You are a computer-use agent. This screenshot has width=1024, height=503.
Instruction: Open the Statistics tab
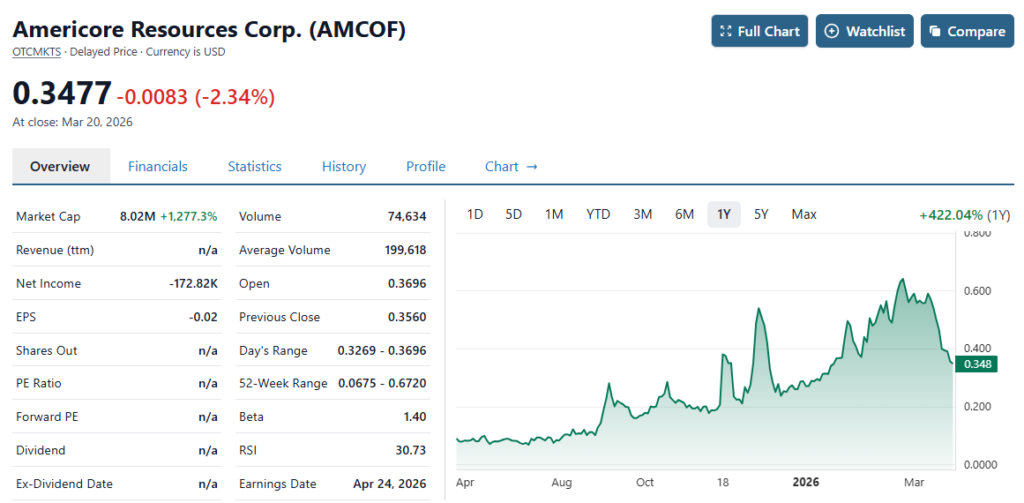coord(254,166)
